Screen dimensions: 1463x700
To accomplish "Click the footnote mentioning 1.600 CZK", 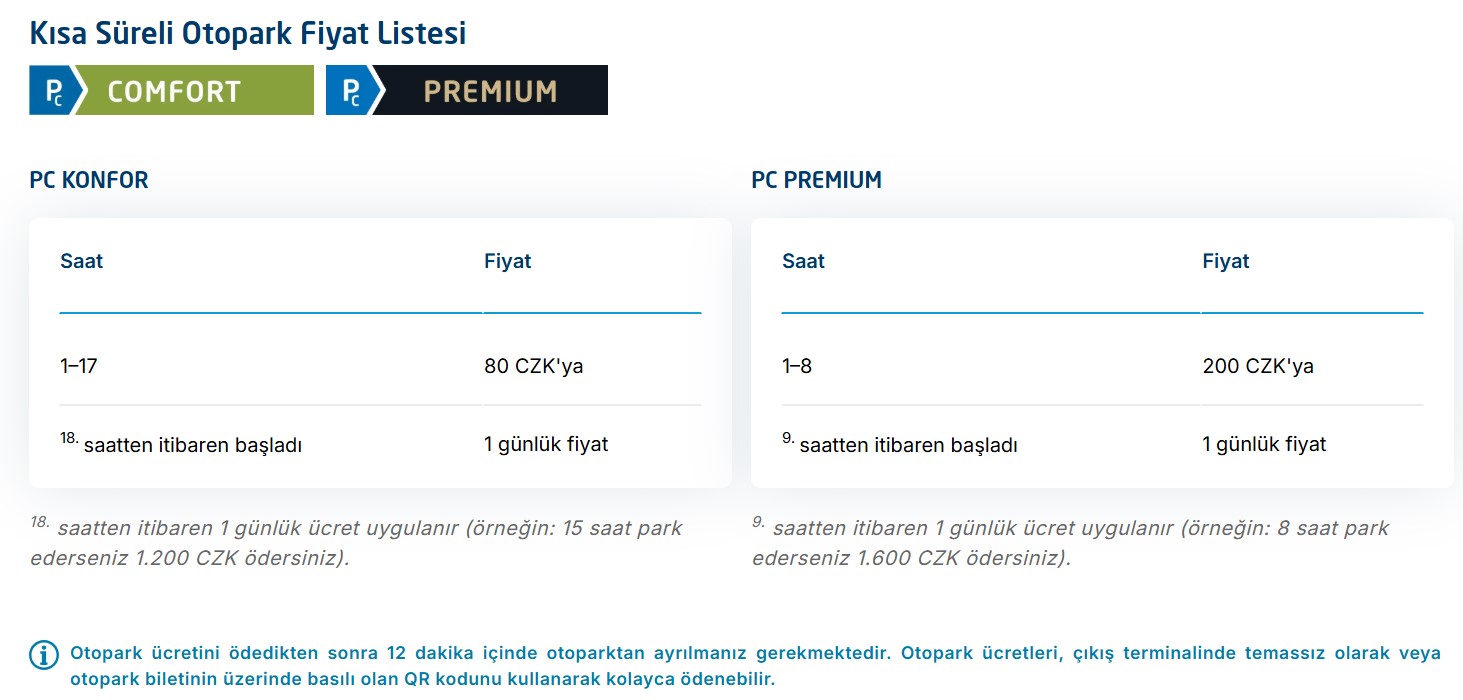I will pos(1070,542).
